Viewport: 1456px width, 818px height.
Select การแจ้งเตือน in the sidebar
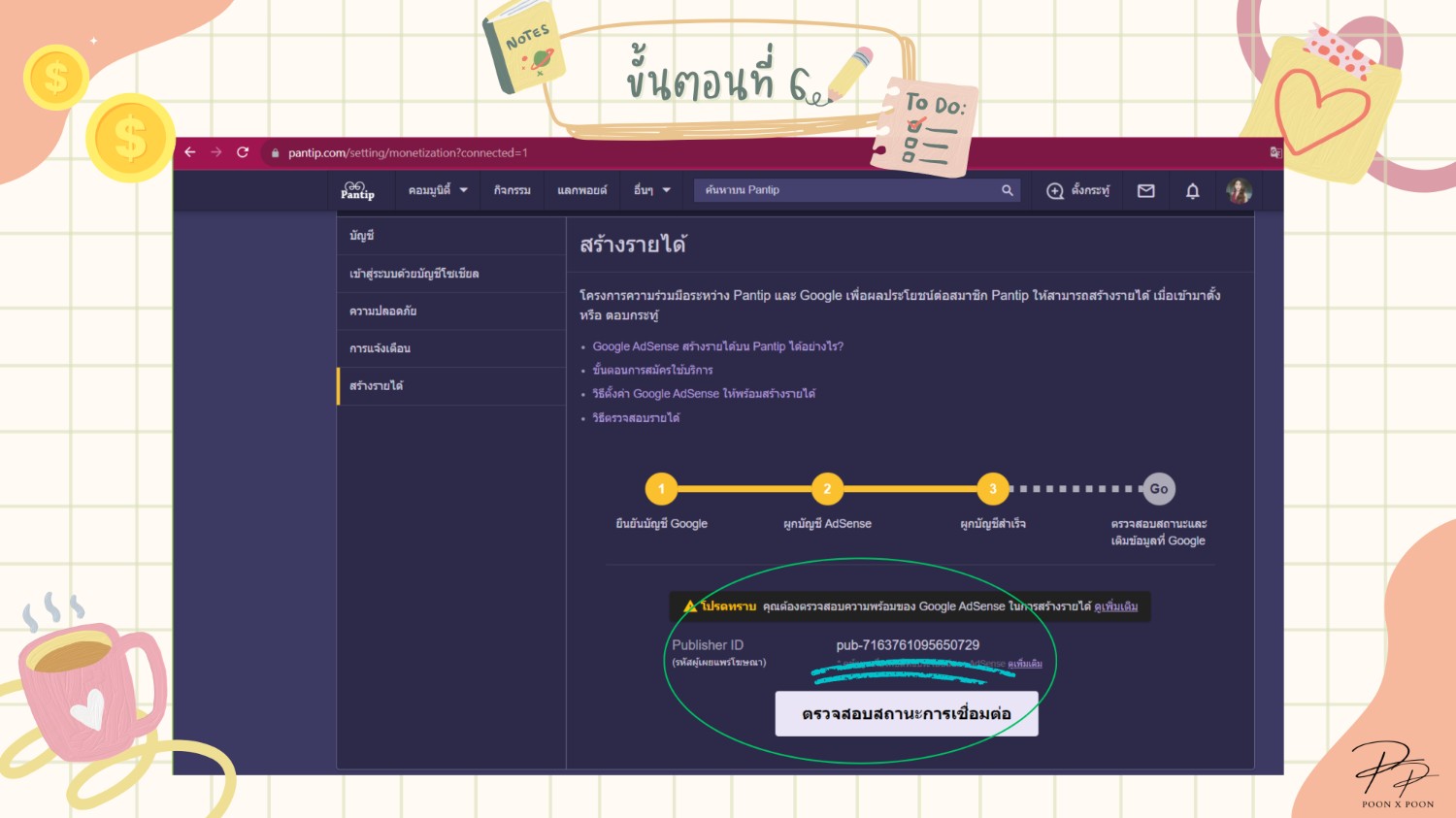point(451,348)
